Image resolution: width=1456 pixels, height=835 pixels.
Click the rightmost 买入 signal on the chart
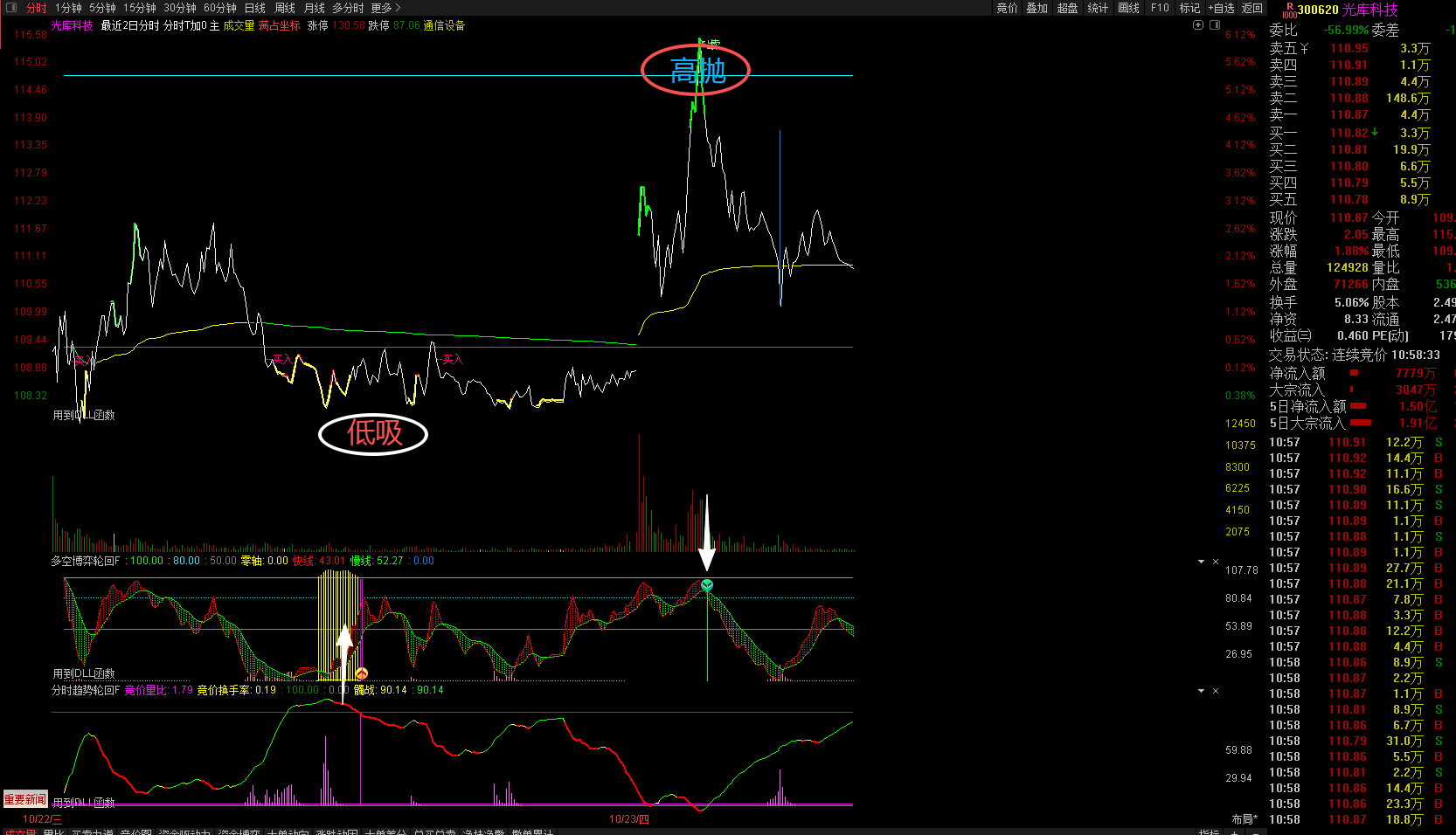[x=453, y=359]
